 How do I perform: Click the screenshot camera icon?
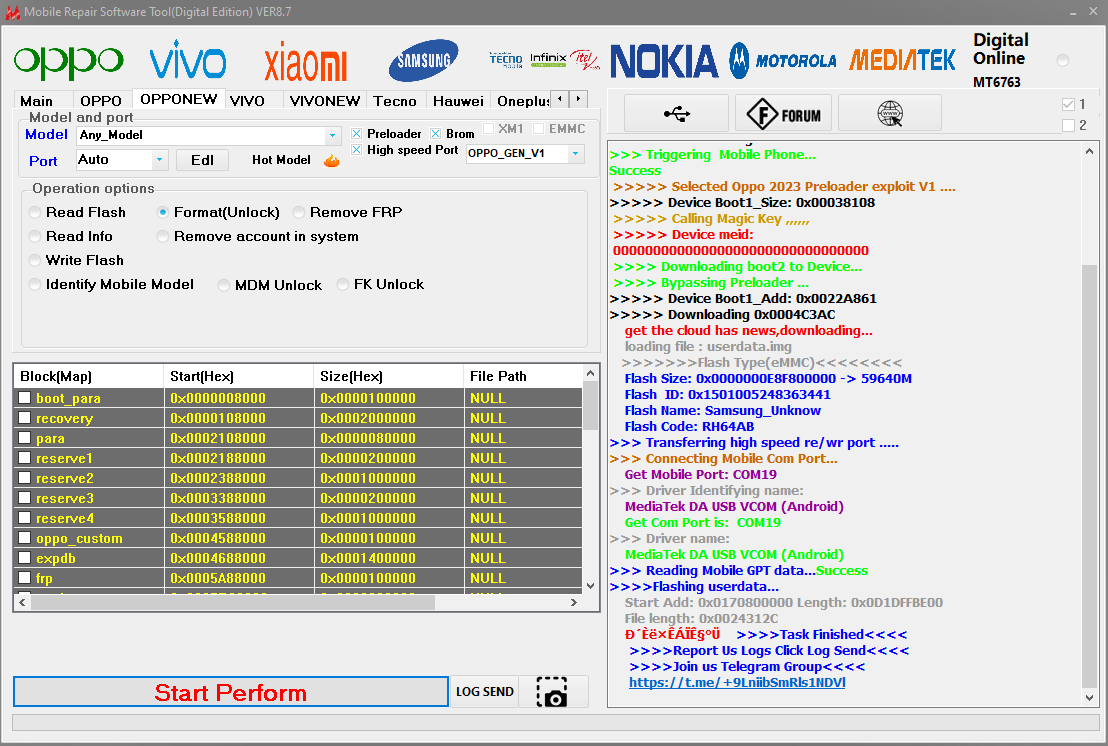point(552,692)
